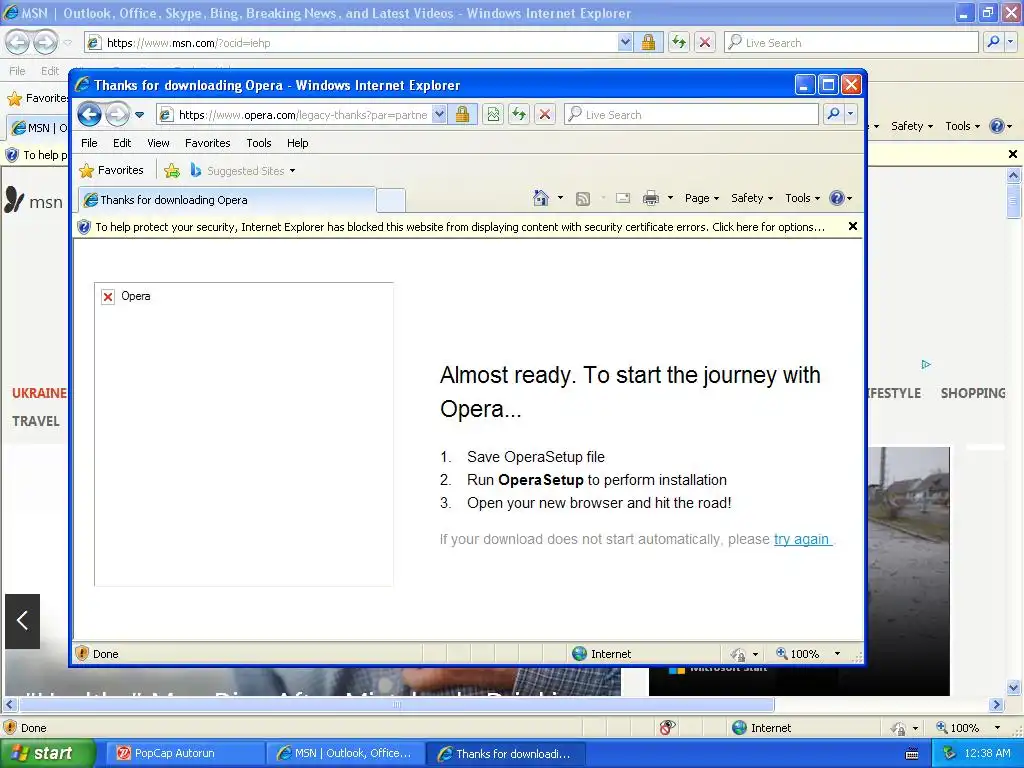Screen dimensions: 1024x768
Task: Click Live Search box in Opera window
Action: 691,115
